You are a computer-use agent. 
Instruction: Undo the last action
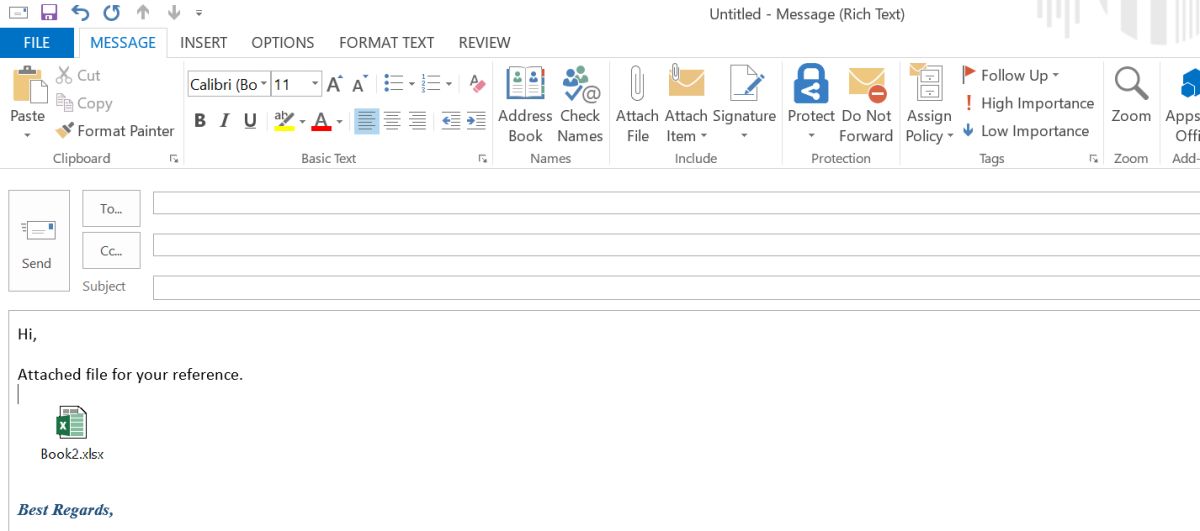(x=81, y=13)
